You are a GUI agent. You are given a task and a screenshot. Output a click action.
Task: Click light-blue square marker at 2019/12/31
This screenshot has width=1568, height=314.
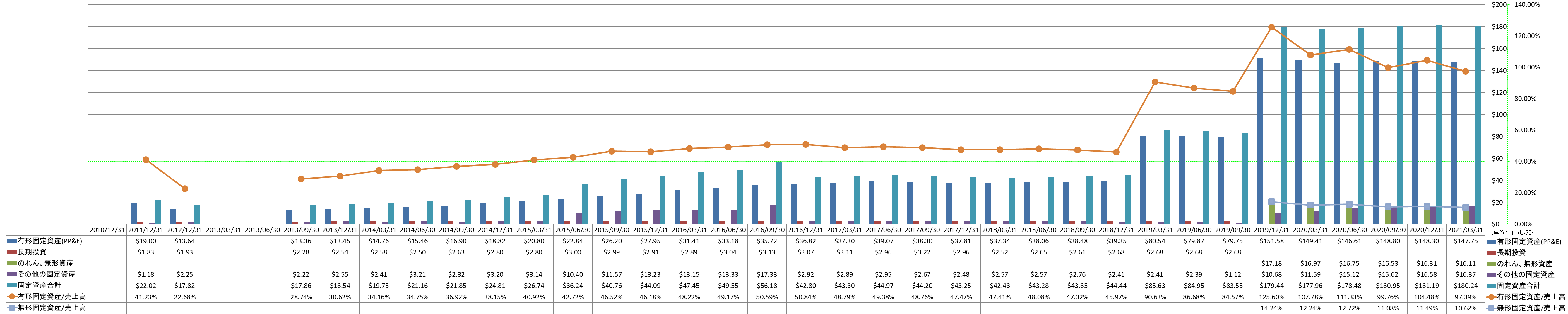tap(1271, 202)
